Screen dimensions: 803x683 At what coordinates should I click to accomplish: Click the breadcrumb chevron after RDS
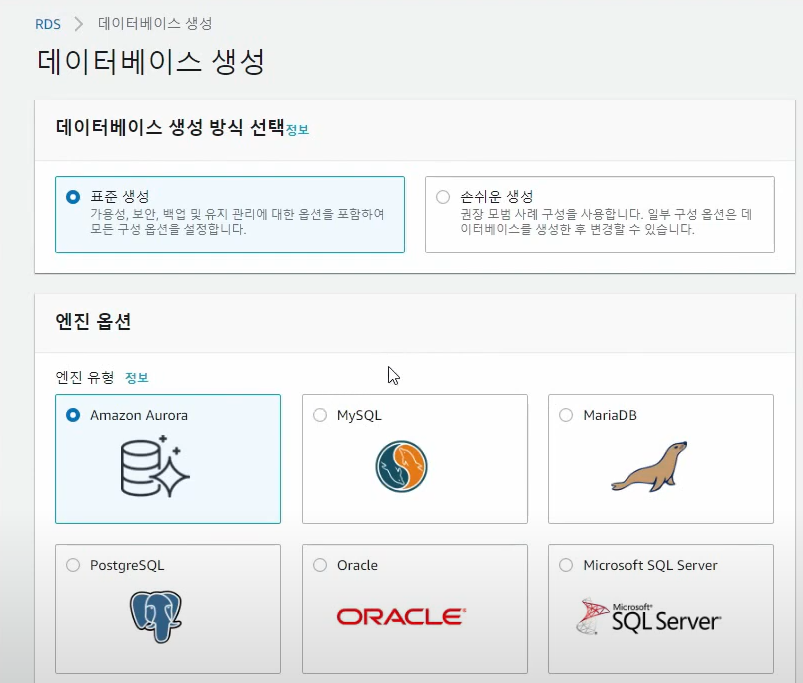click(79, 24)
